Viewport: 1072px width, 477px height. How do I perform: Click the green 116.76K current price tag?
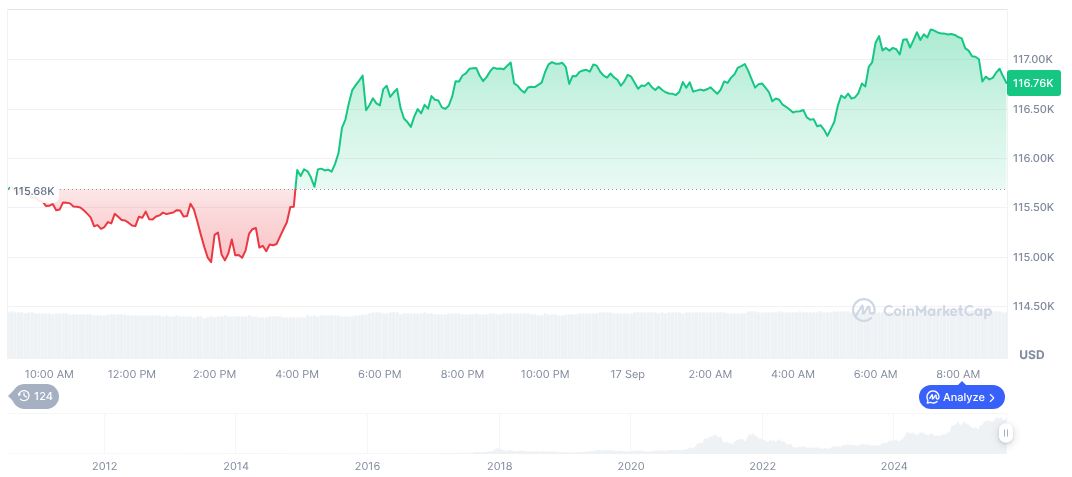click(1035, 84)
